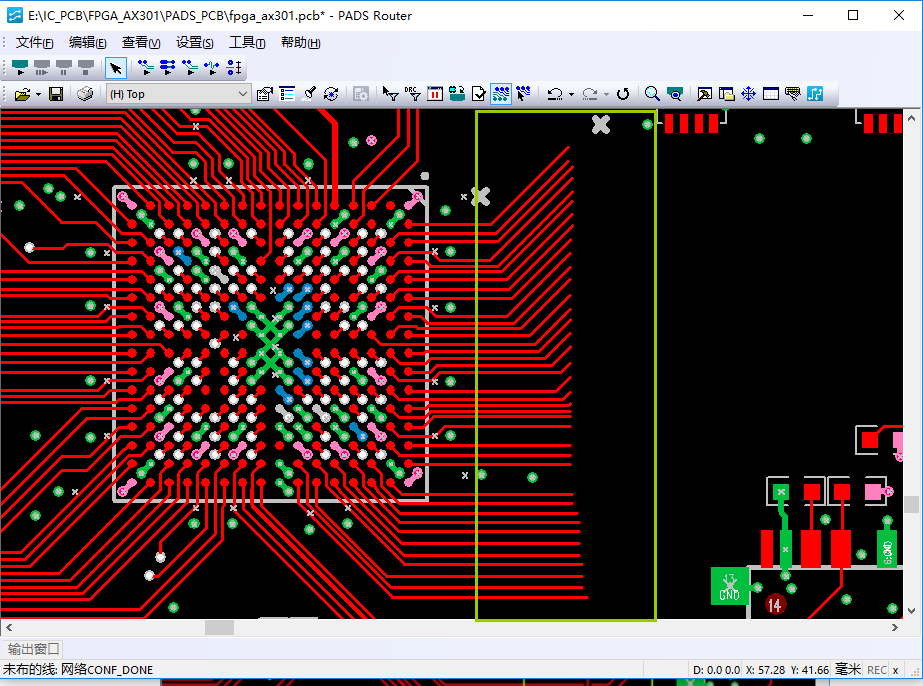Viewport: 923px width, 686px height.
Task: Select the arrow pointer selection tool
Action: click(x=116, y=68)
